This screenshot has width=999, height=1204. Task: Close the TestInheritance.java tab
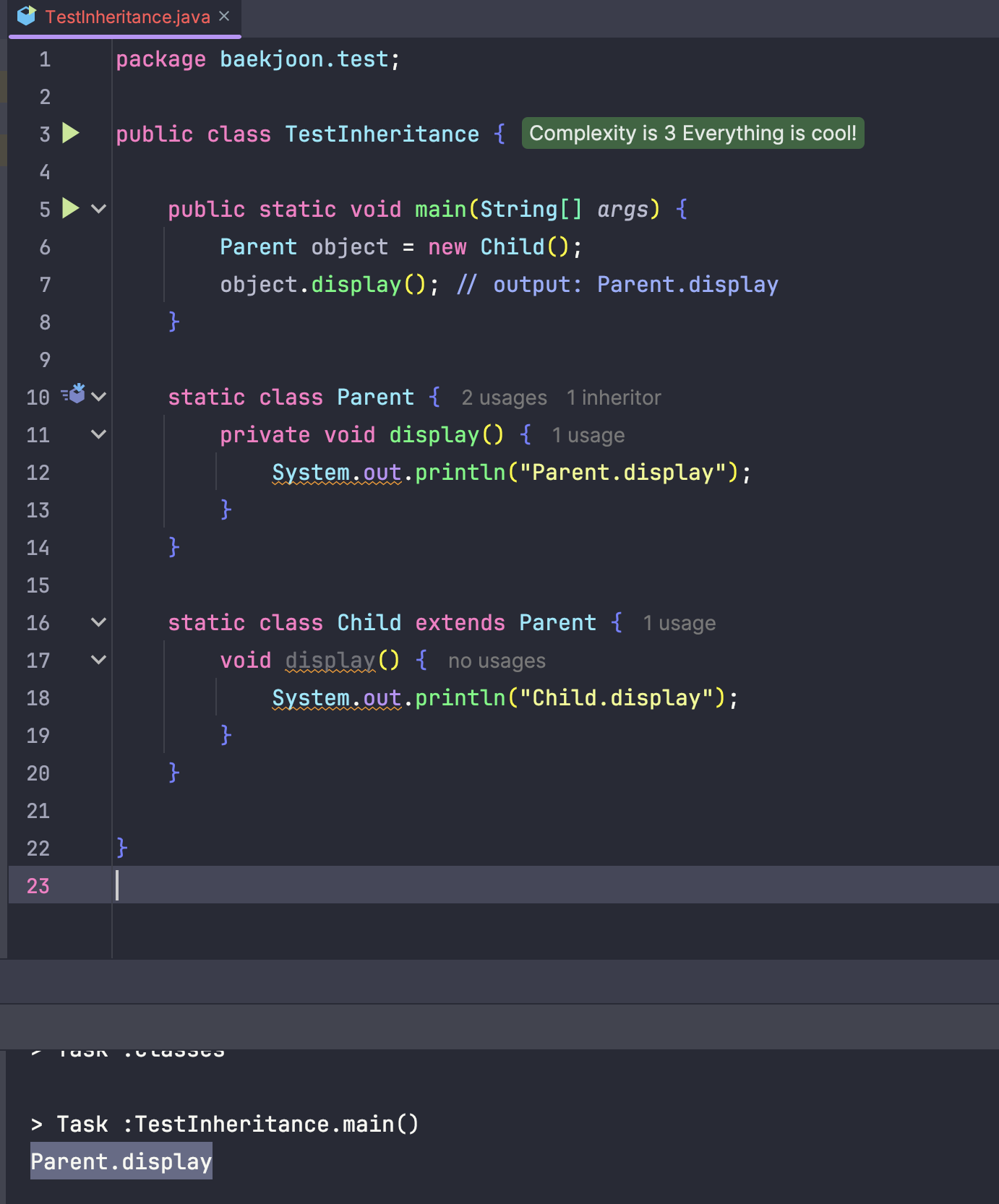coord(224,16)
